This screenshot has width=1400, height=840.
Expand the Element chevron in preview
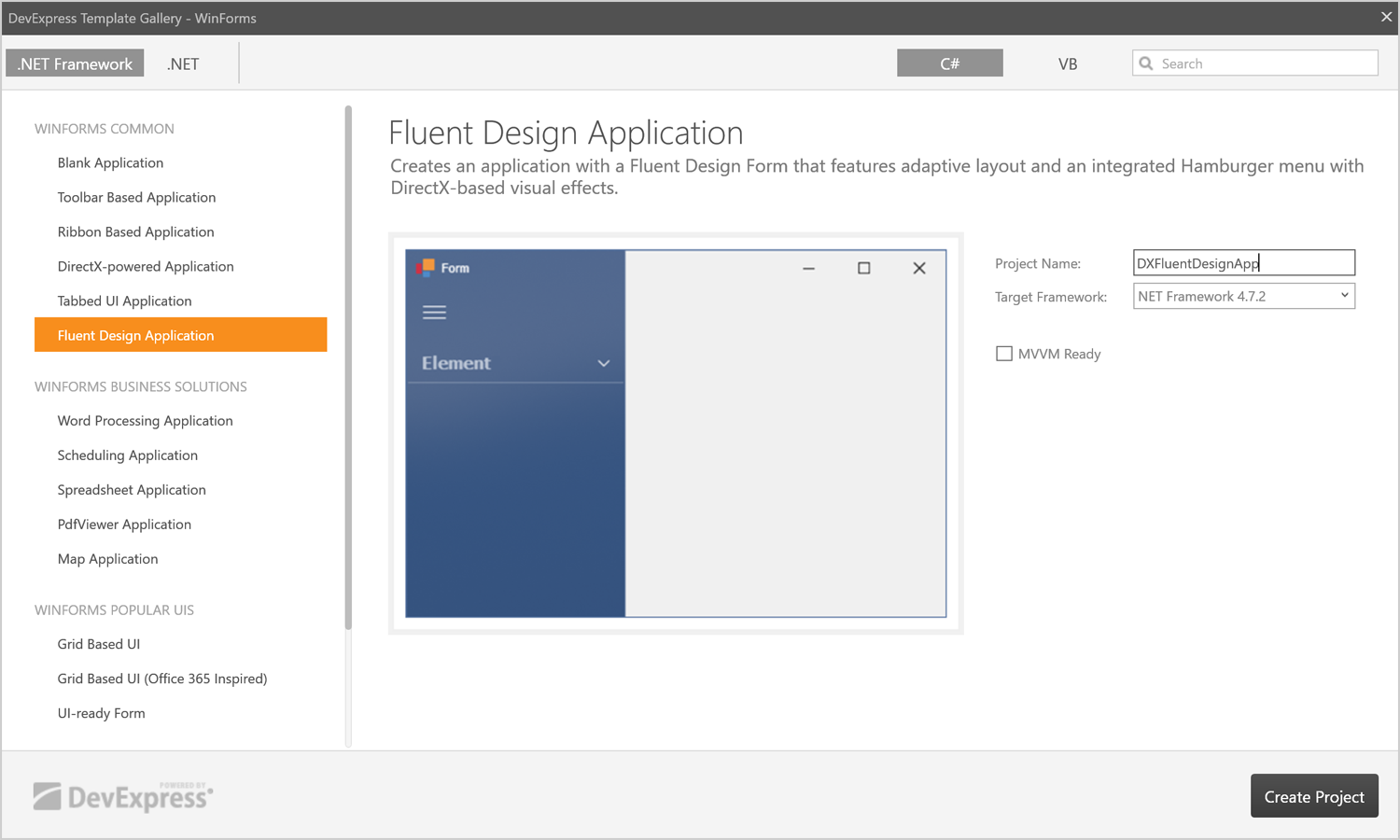click(x=604, y=363)
